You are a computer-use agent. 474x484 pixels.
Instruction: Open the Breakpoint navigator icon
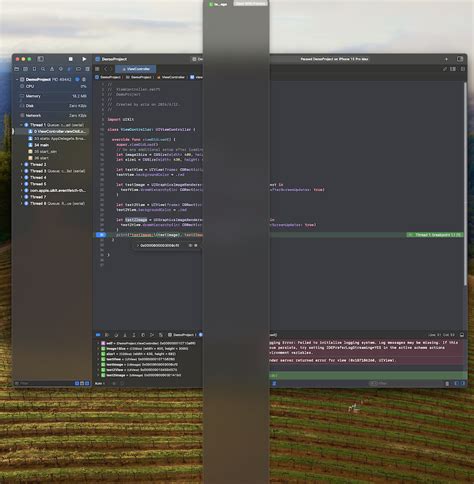(78, 69)
